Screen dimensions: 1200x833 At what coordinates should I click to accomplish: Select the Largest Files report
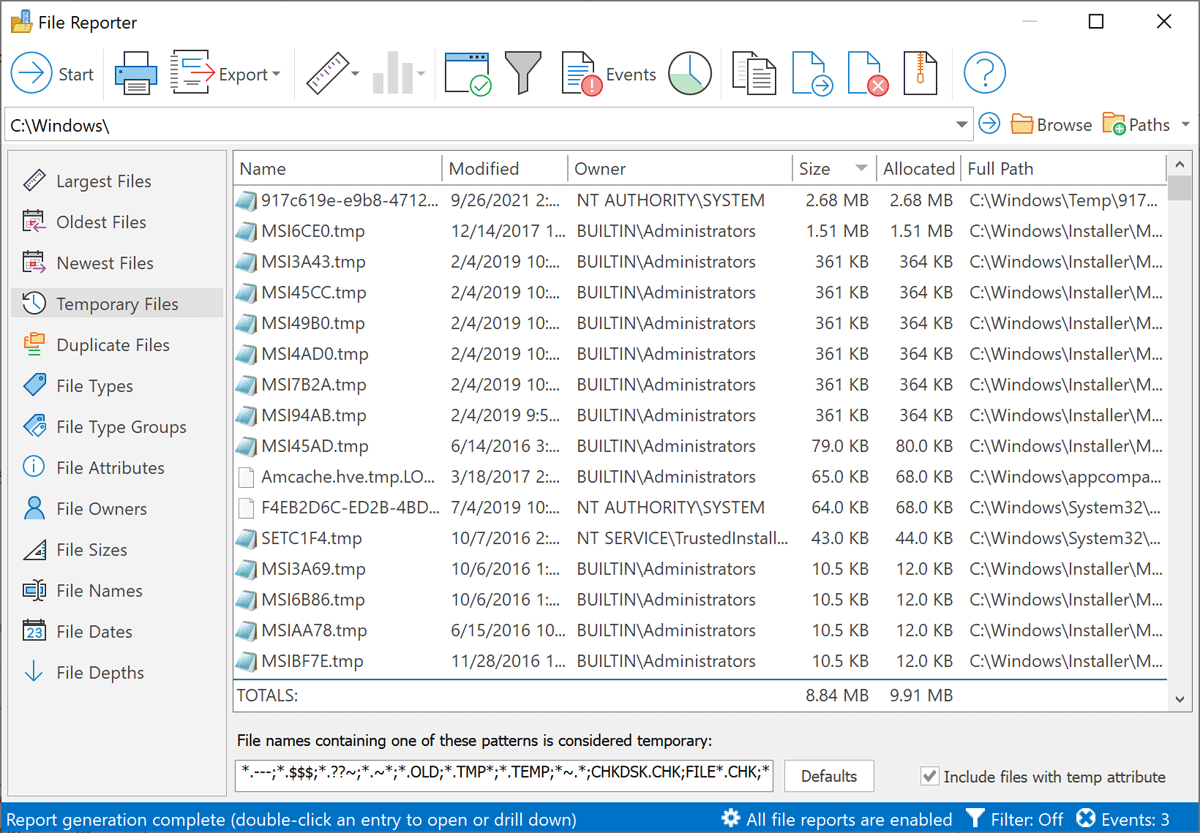[117, 181]
